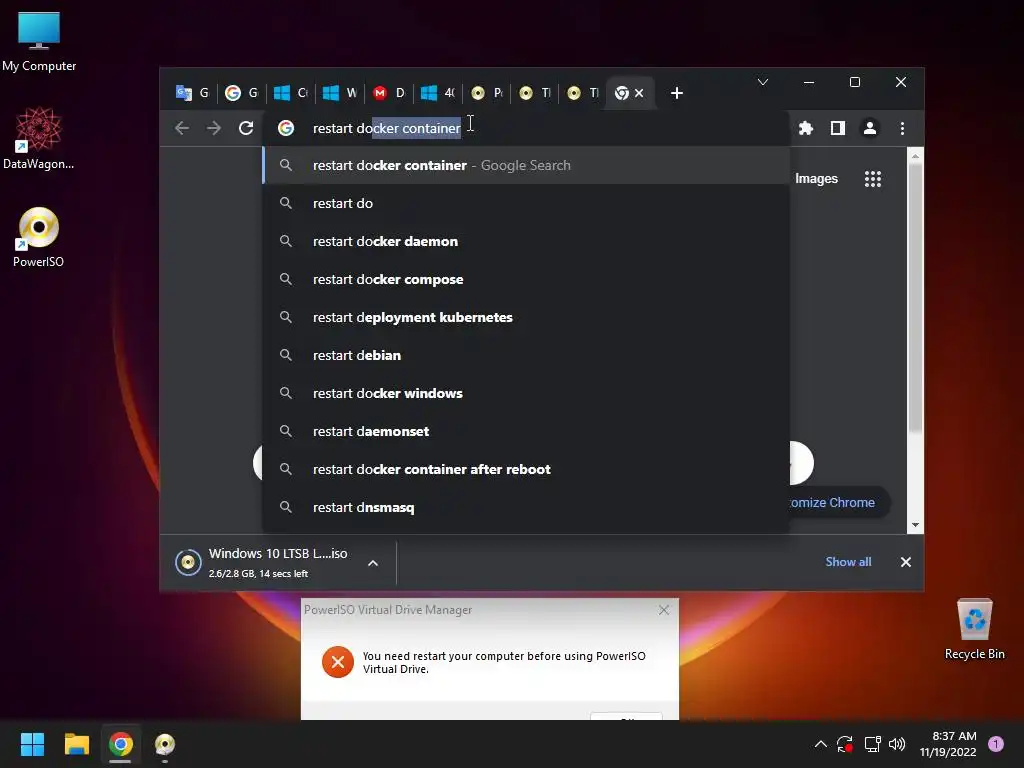Open the Google apps grid icon
Image resolution: width=1024 pixels, height=768 pixels.
coord(873,179)
